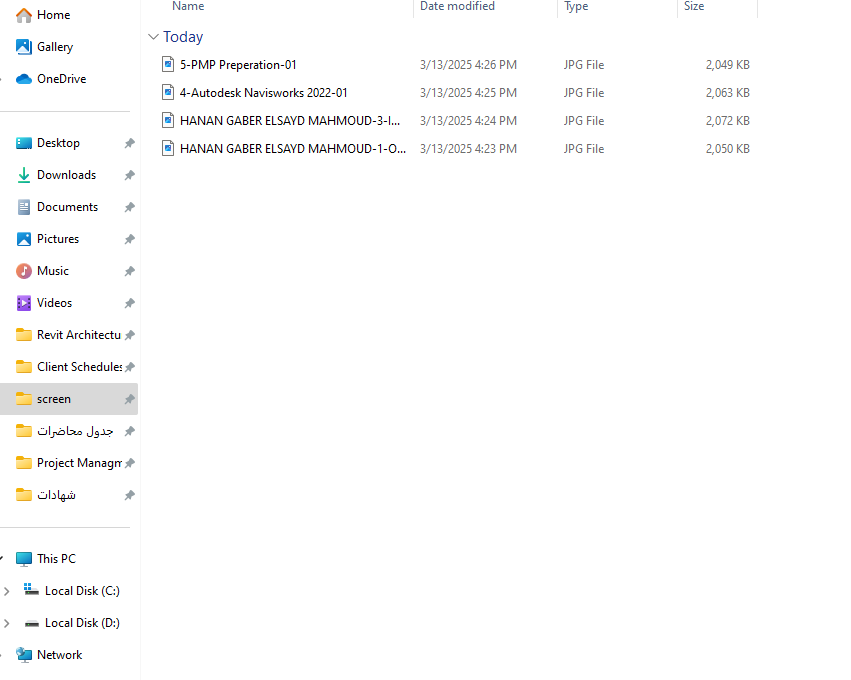Sort by Size column header
Screen dimensions: 851x680
[694, 7]
